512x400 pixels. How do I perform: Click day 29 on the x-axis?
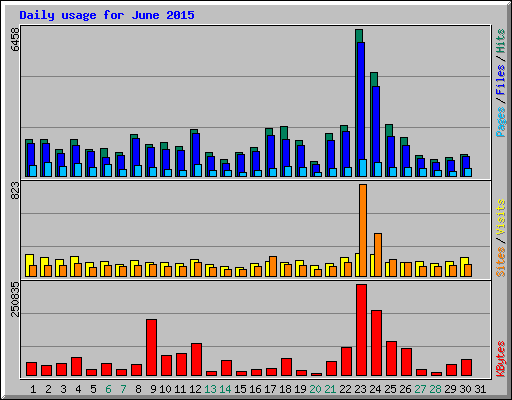tap(450, 389)
